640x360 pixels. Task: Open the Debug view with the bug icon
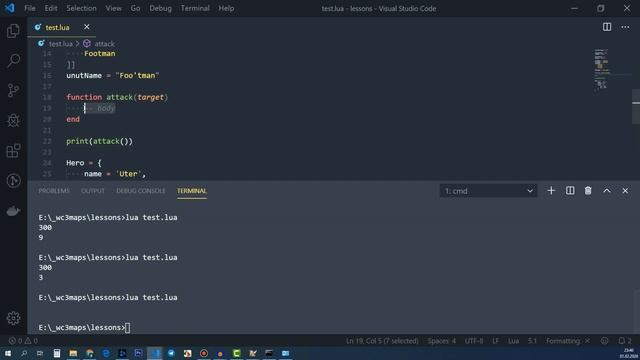click(13, 120)
